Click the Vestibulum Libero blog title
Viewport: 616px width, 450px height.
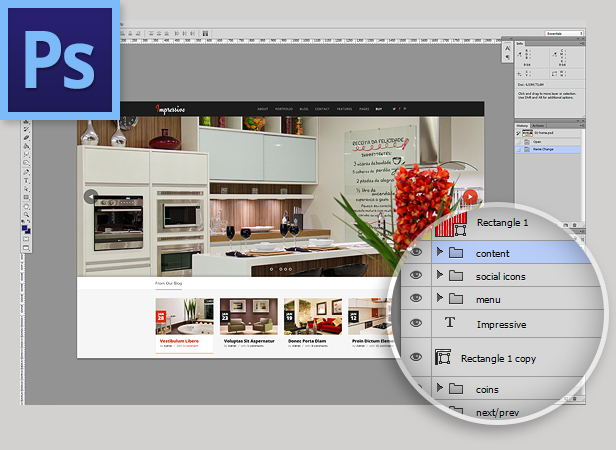(x=179, y=341)
